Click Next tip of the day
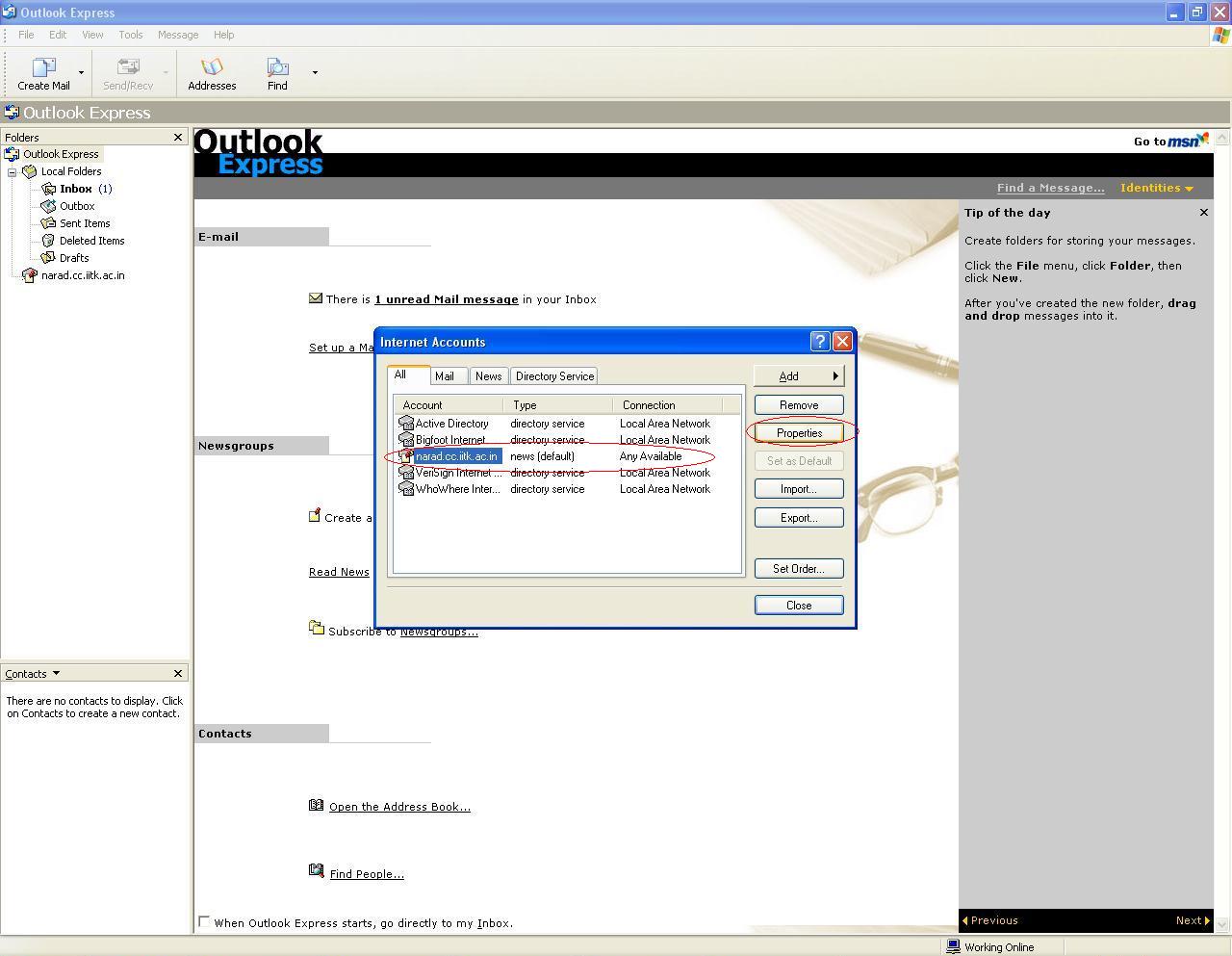The height and width of the screenshot is (956, 1232). tap(1193, 920)
